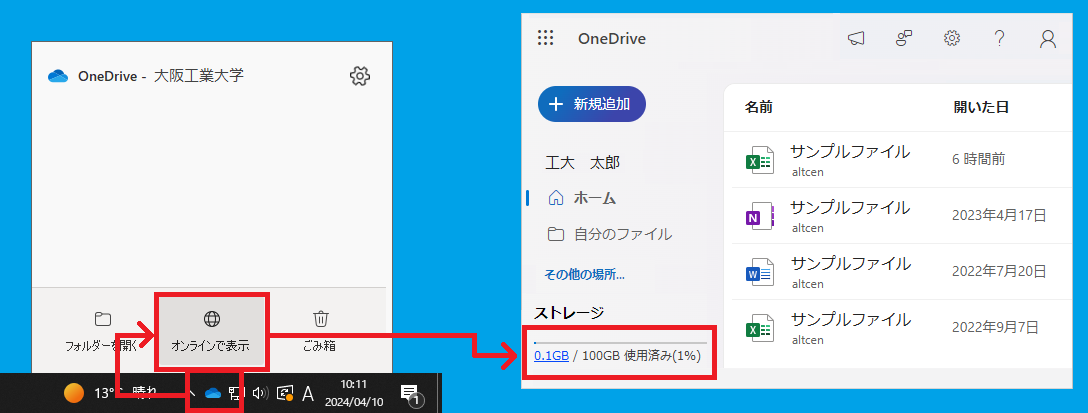Open the display tray icon beside the volume icon
The width and height of the screenshot is (1088, 413).
[x=284, y=394]
